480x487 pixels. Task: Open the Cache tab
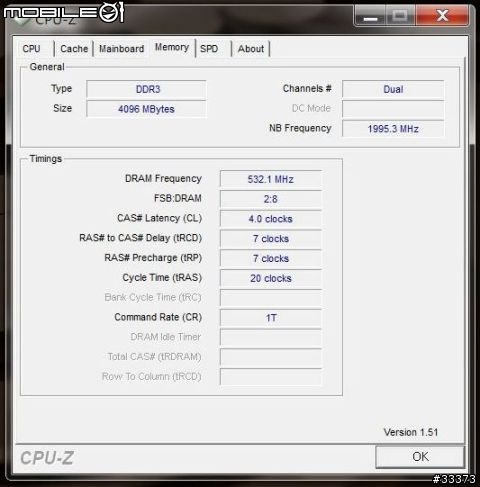click(x=74, y=49)
